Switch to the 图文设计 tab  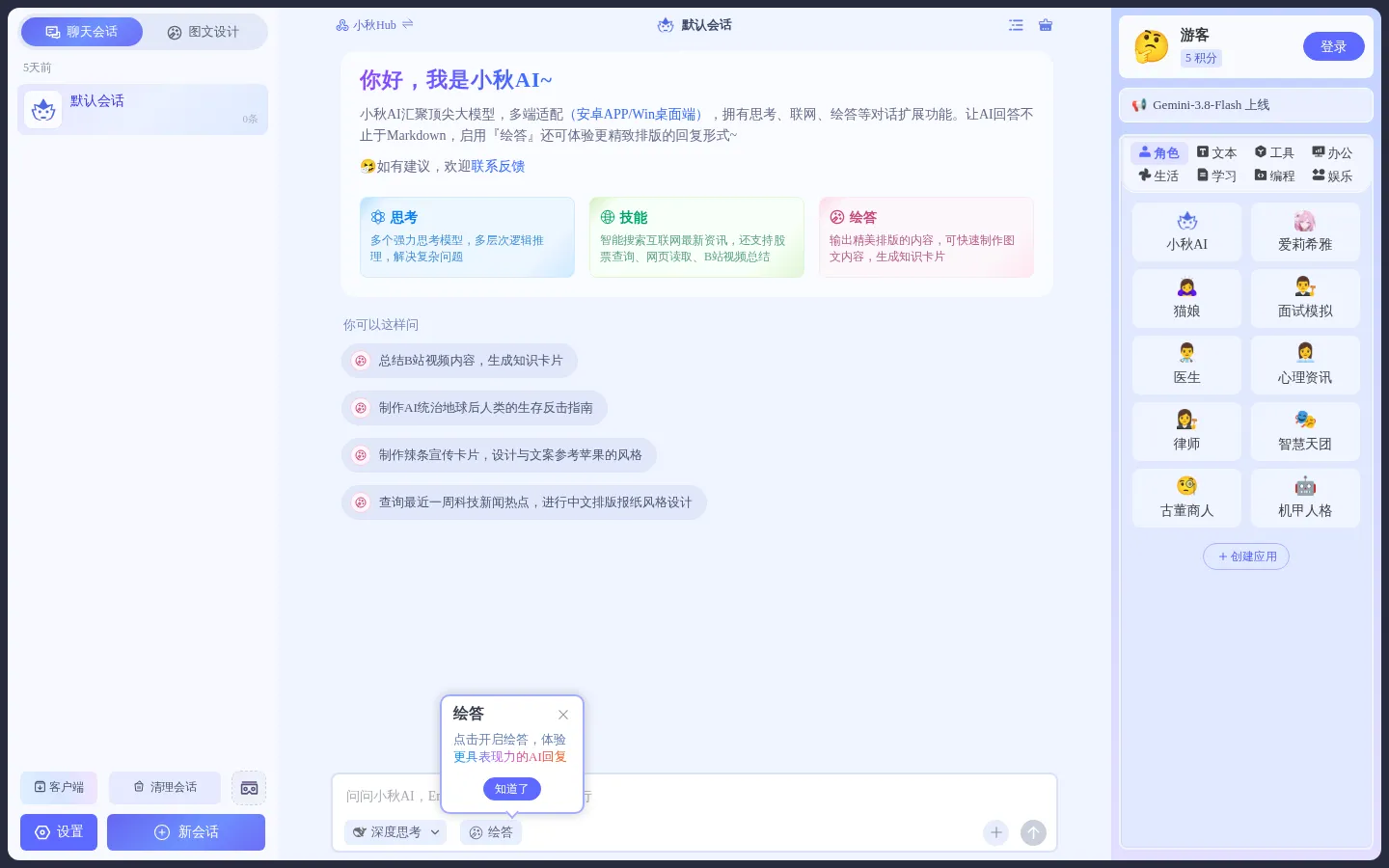pos(203,32)
